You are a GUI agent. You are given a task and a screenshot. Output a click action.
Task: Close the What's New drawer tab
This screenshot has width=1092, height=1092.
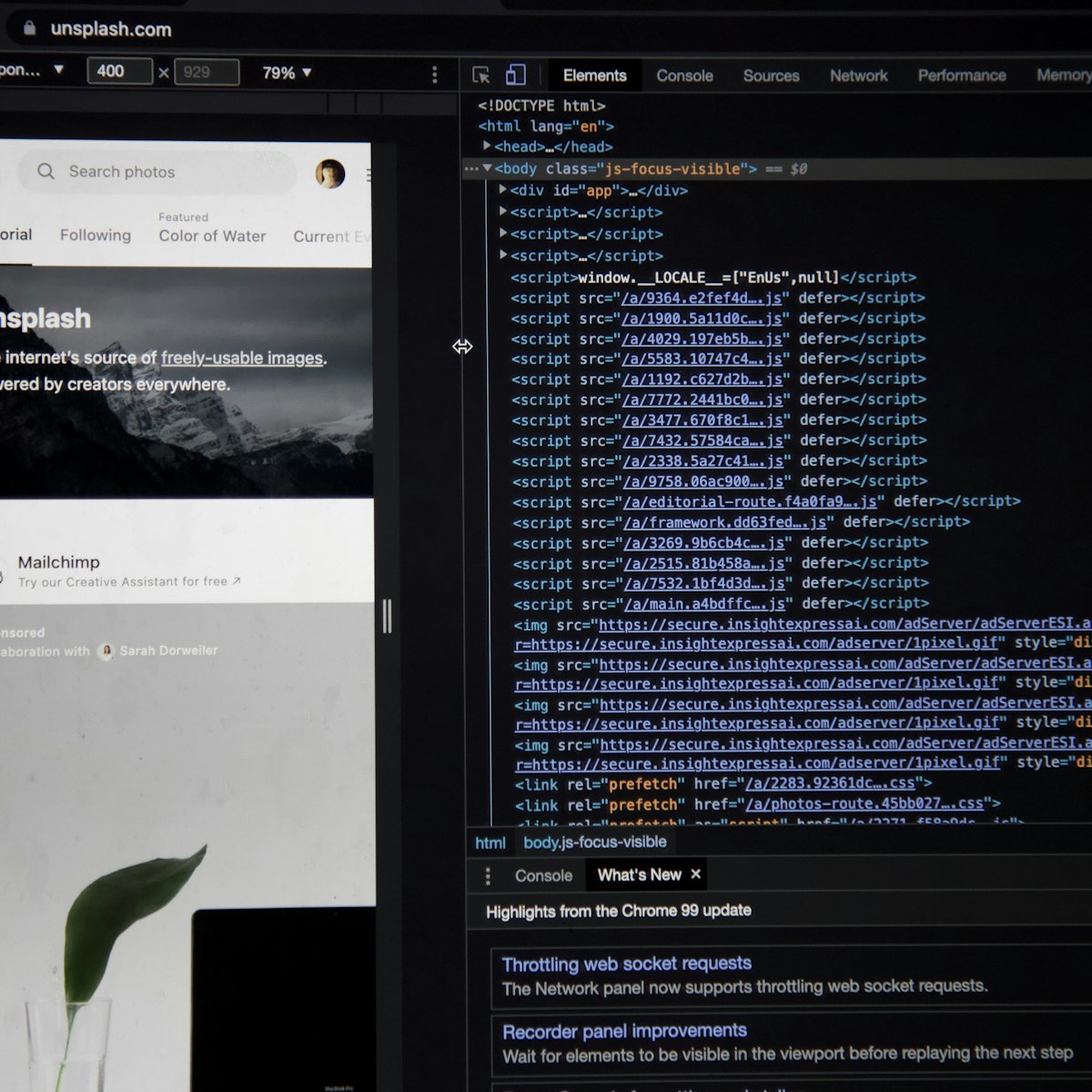695,874
